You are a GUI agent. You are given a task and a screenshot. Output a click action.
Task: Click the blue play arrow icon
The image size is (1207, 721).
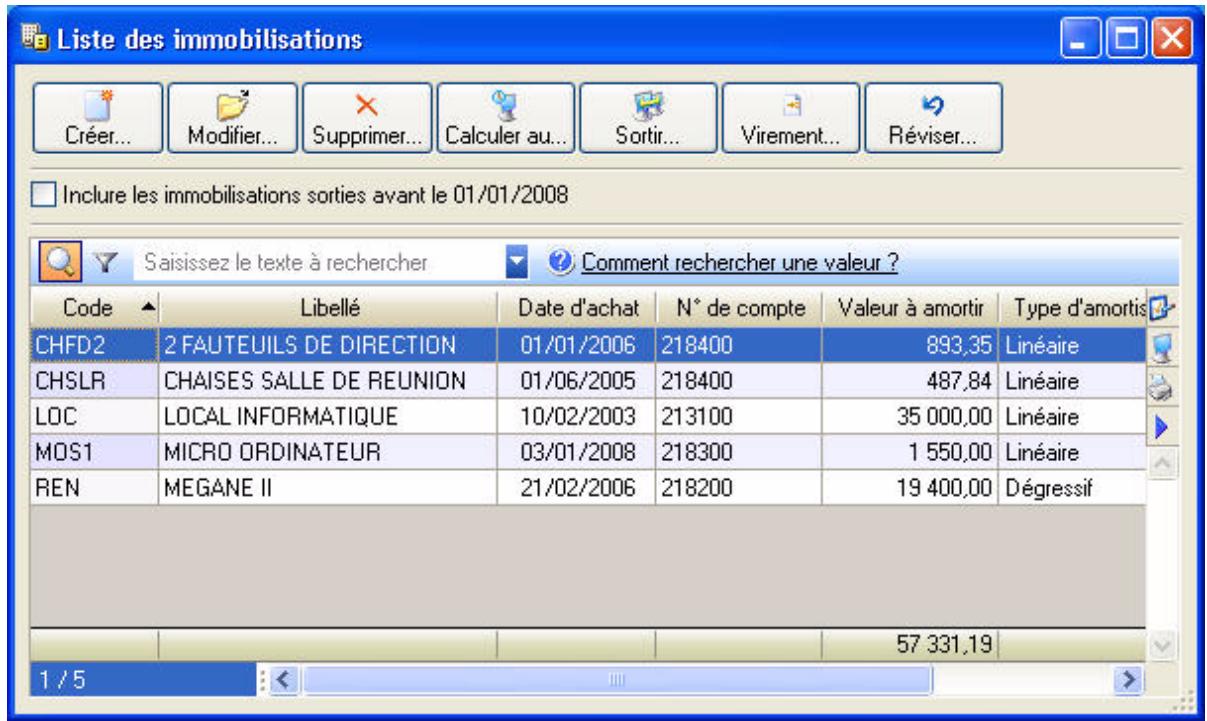(x=1162, y=430)
